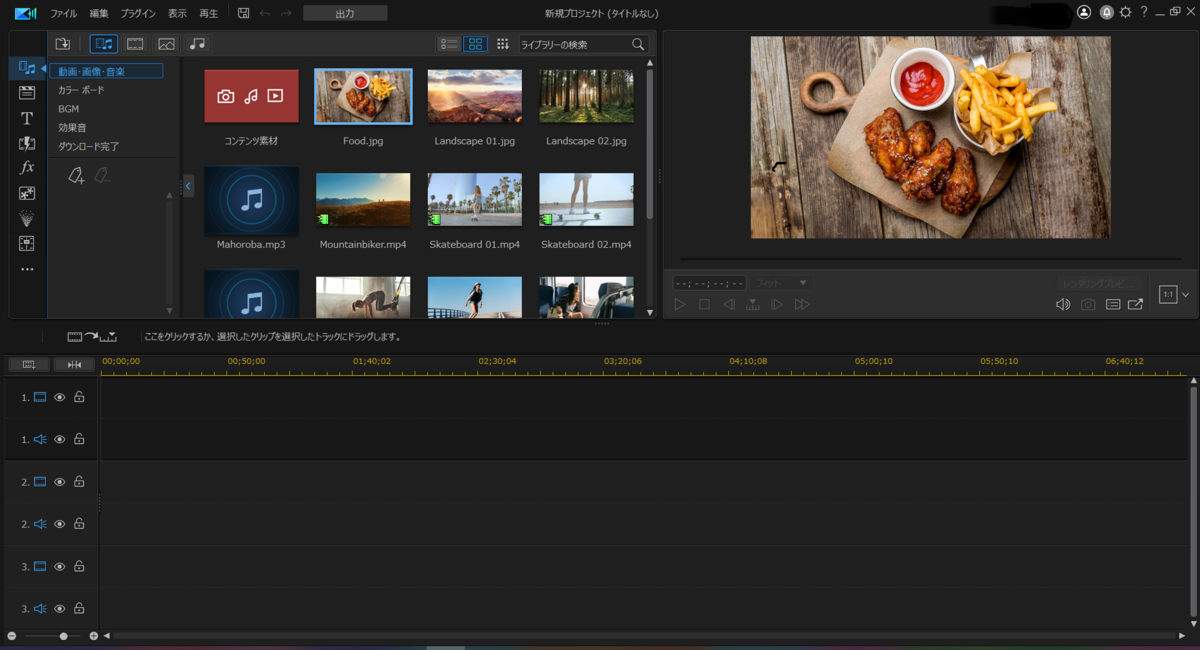The image size is (1200, 650).
Task: Toggle visibility of video track 1
Action: [59, 397]
